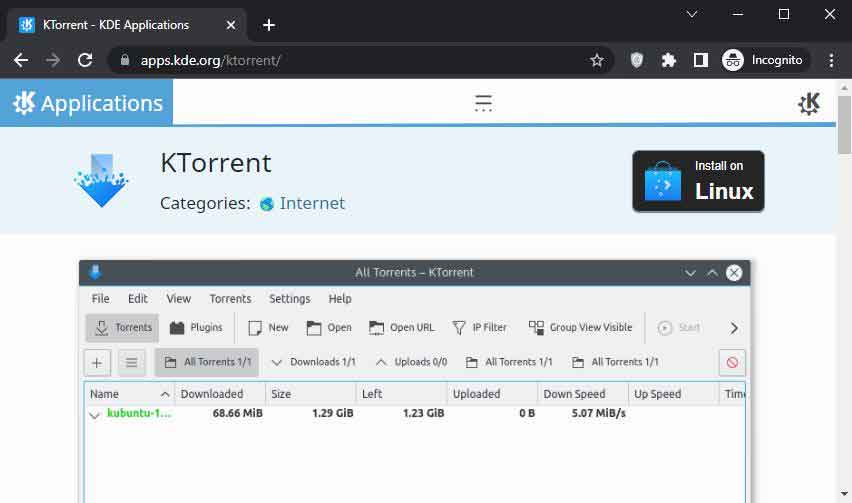Viewport: 852px width, 503px height.
Task: Click the KTorrent app icon
Action: pyautogui.click(x=102, y=180)
